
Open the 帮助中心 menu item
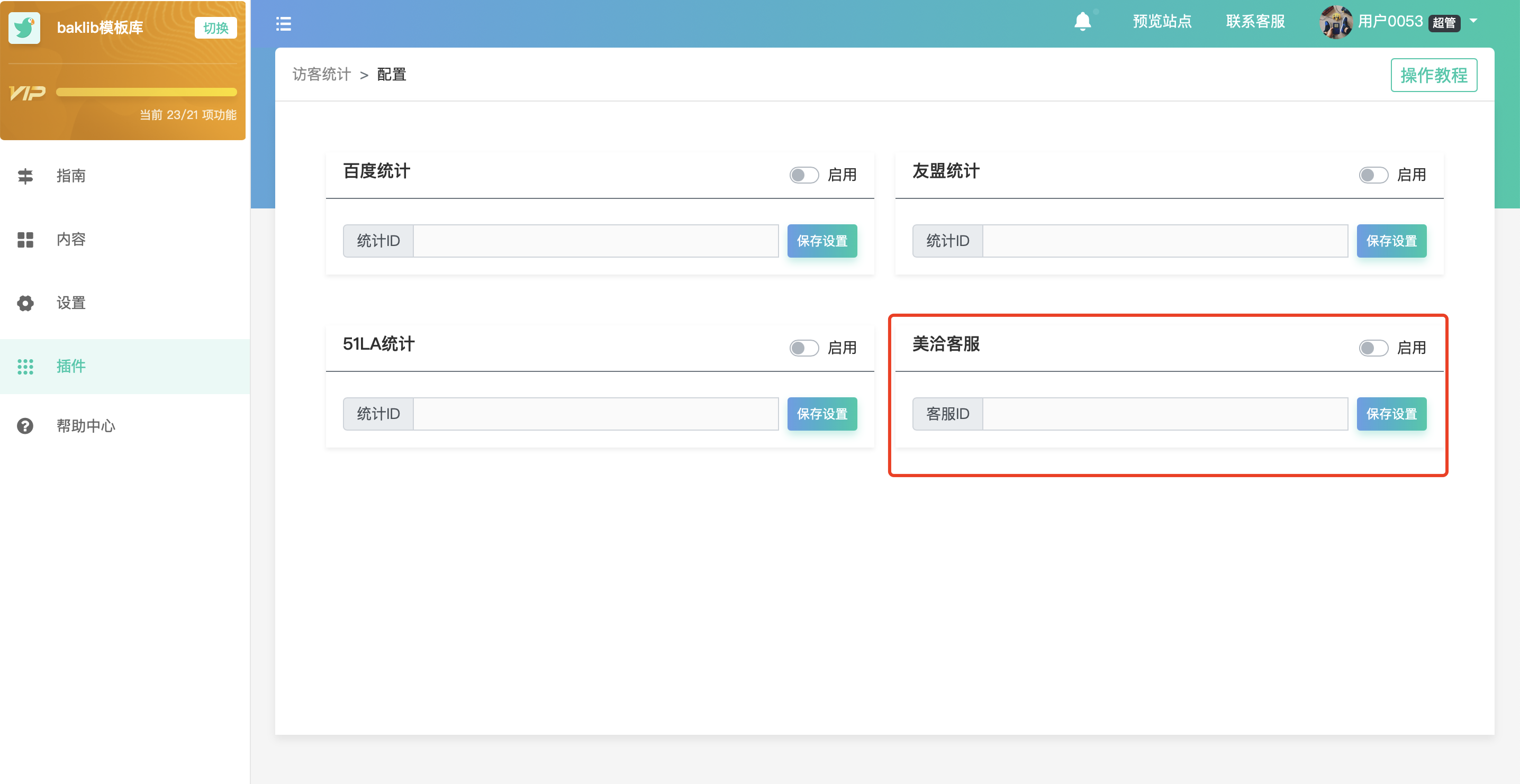125,426
